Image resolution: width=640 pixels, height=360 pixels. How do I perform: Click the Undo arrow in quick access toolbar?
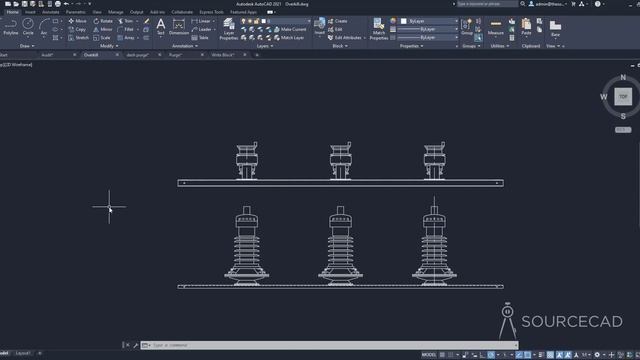(x=66, y=4)
